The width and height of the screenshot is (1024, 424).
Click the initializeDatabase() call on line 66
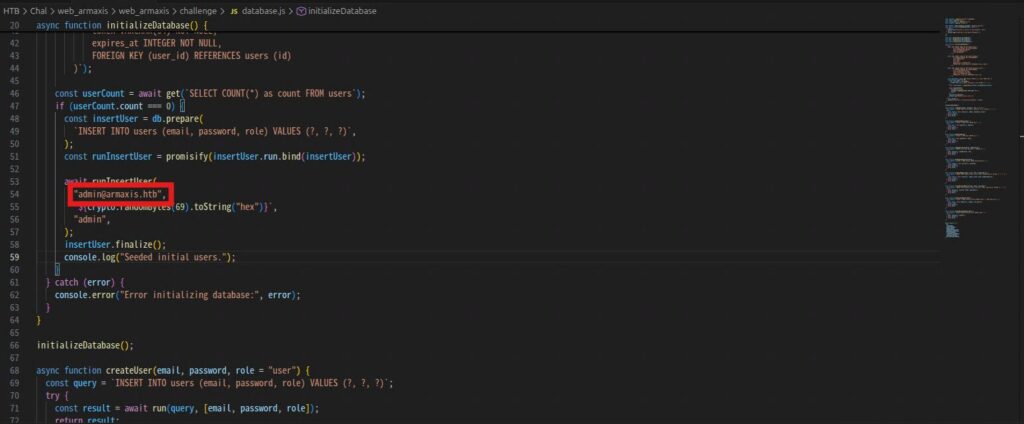pyautogui.click(x=84, y=345)
